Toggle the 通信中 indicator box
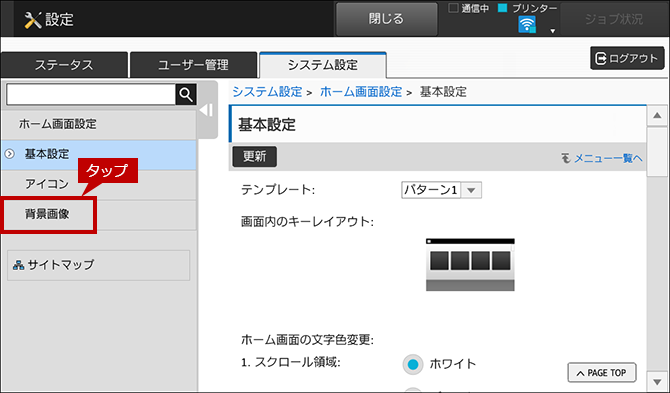670x393 pixels. (x=453, y=8)
